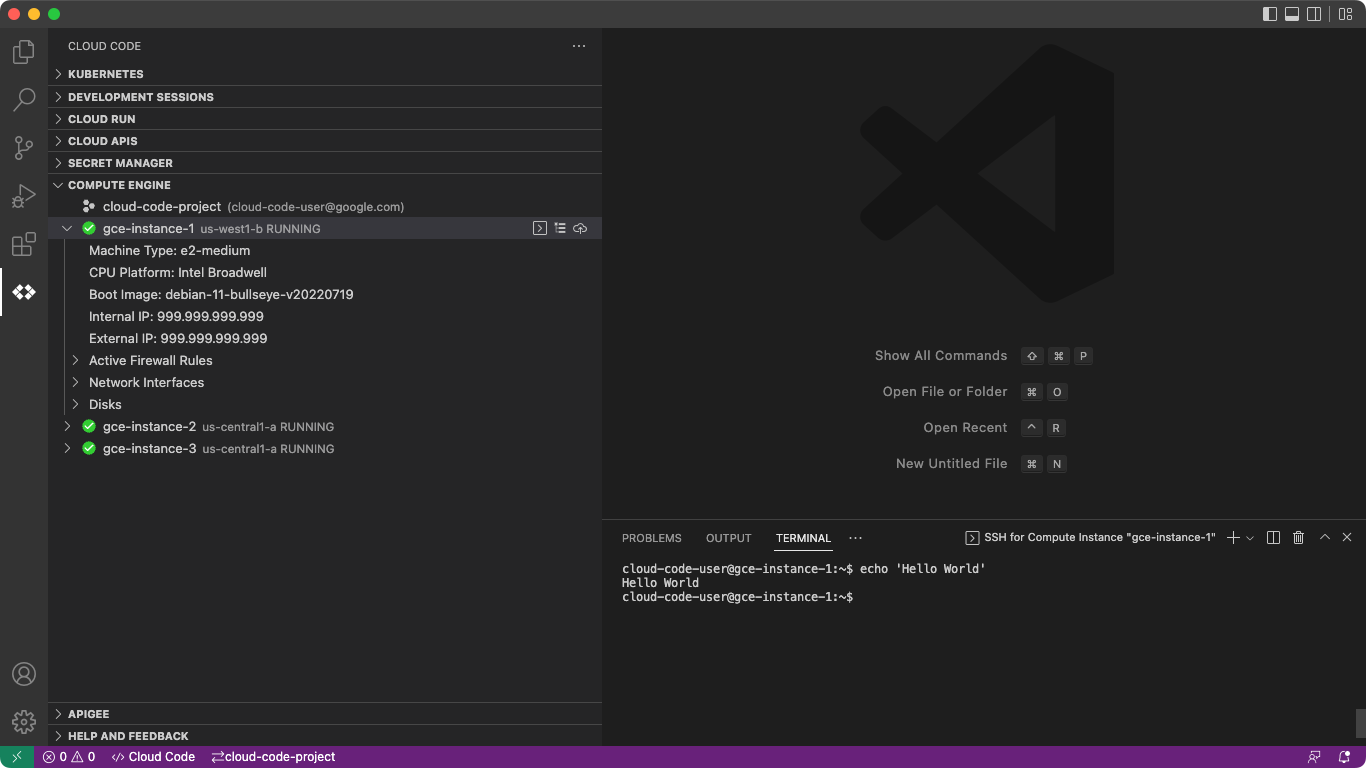Create a new terminal with plus icon

click(x=1233, y=538)
